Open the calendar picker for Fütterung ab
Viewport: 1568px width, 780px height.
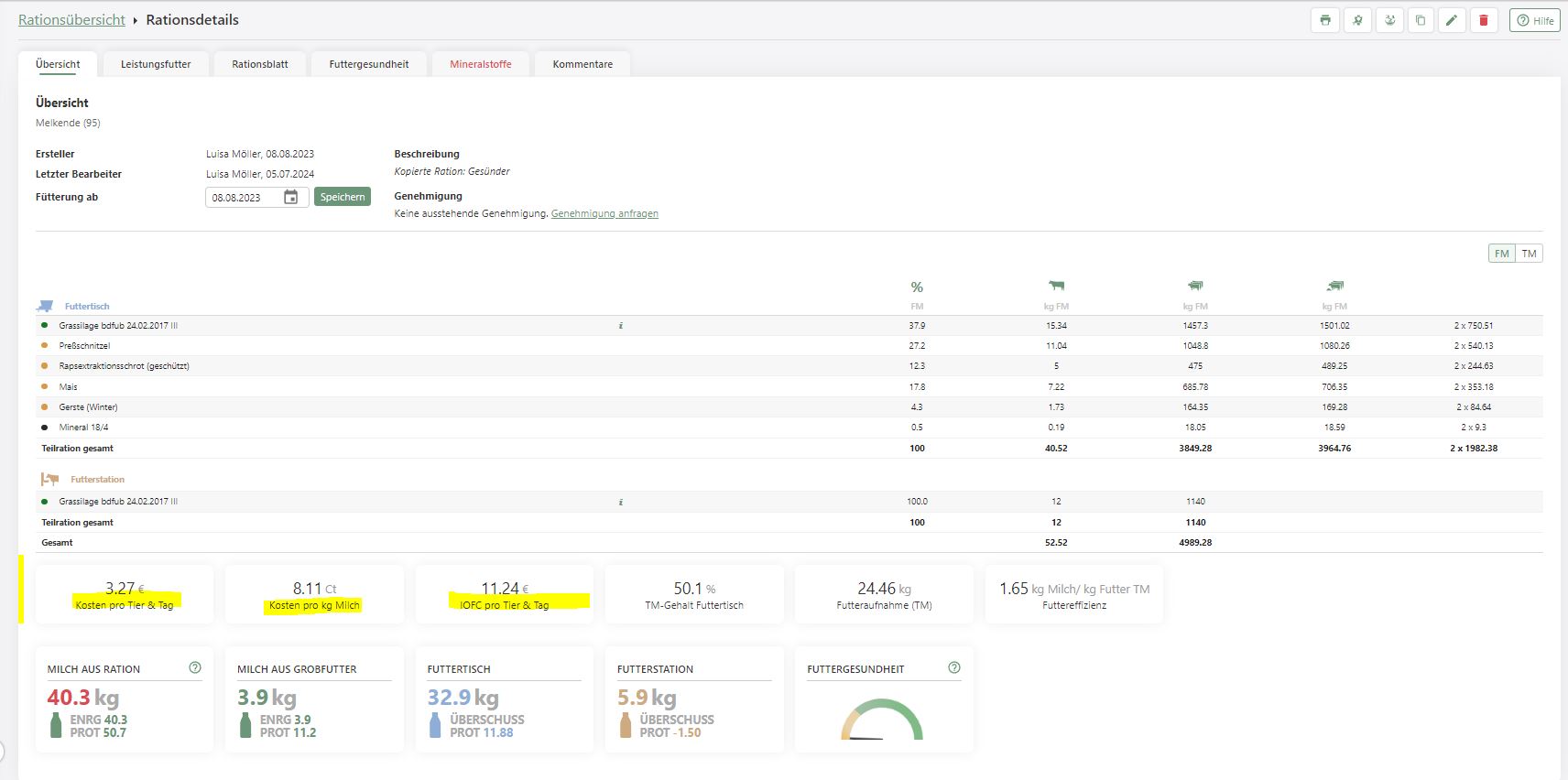point(291,197)
